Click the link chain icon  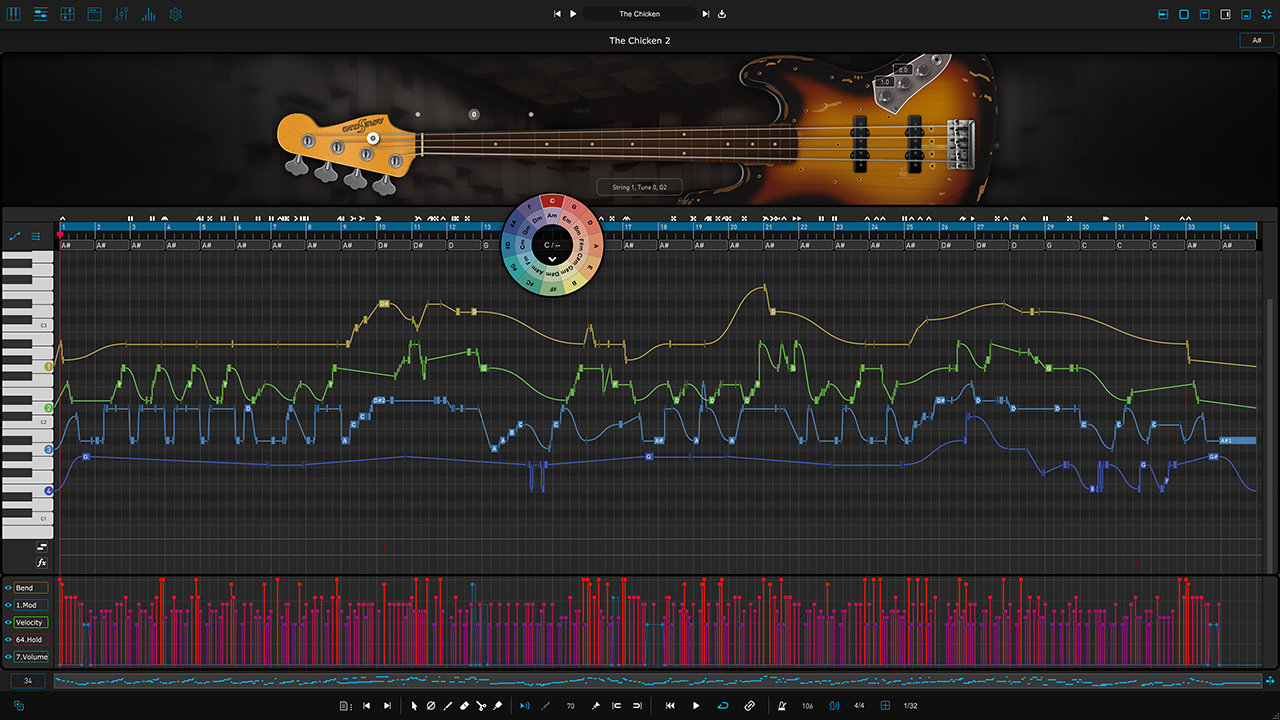tap(750, 706)
